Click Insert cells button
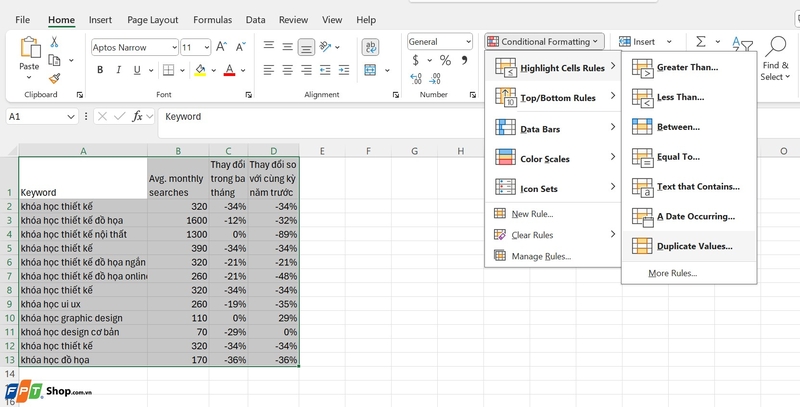Image resolution: width=800 pixels, height=407 pixels. pos(637,42)
